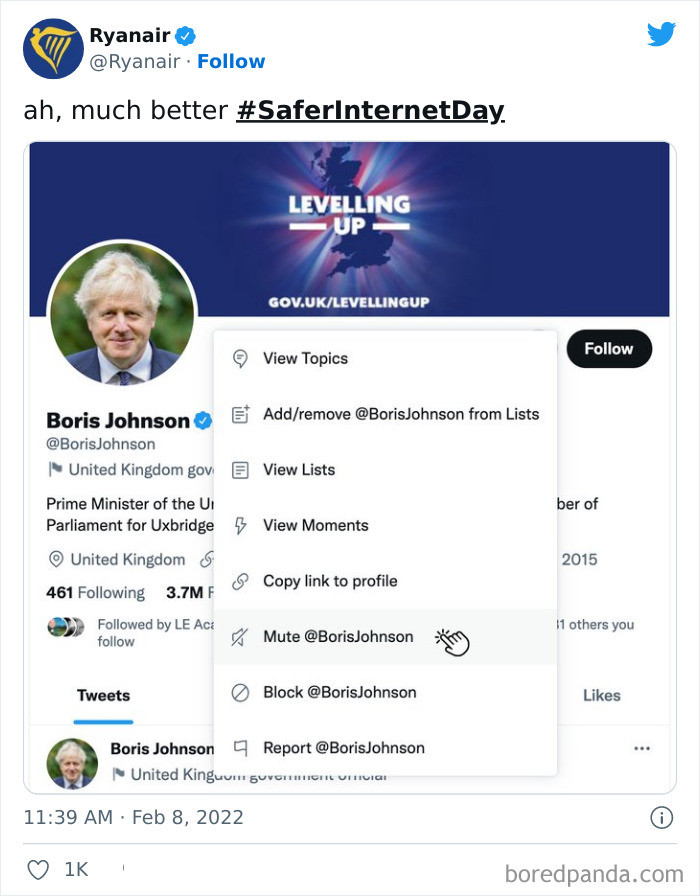The width and height of the screenshot is (700, 896).
Task: Click the Twitter bird logo
Action: (x=661, y=34)
